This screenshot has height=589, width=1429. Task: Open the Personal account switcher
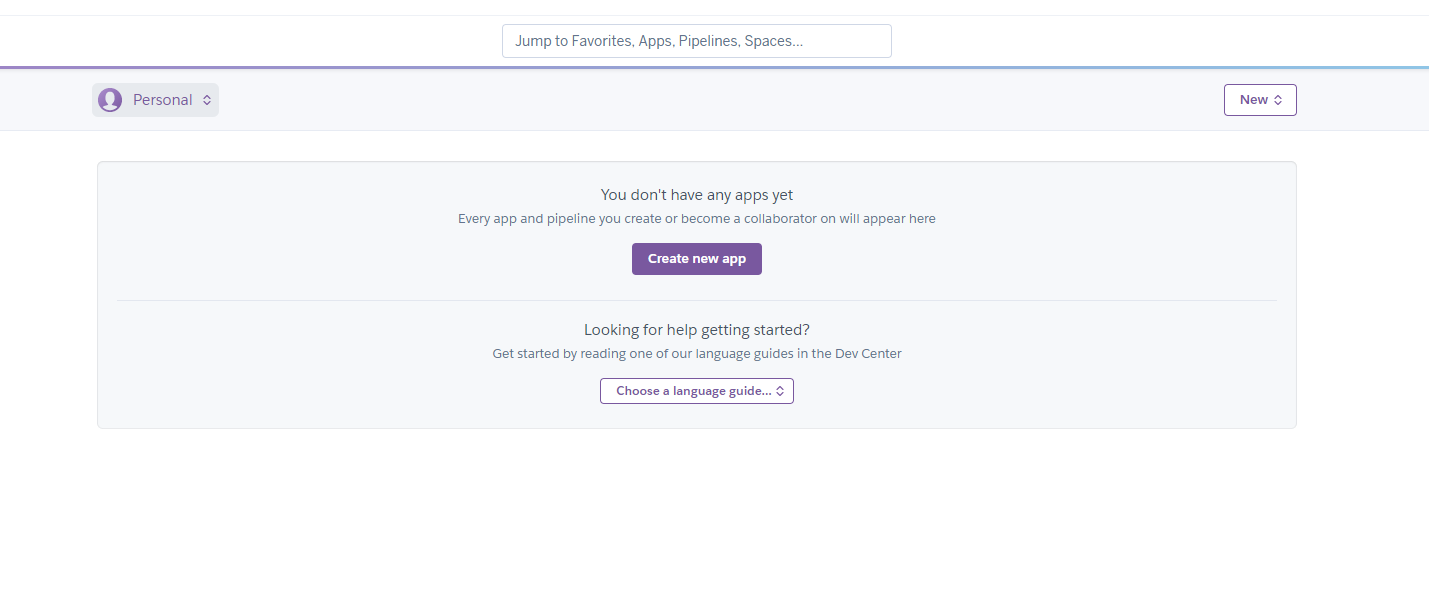[x=155, y=100]
